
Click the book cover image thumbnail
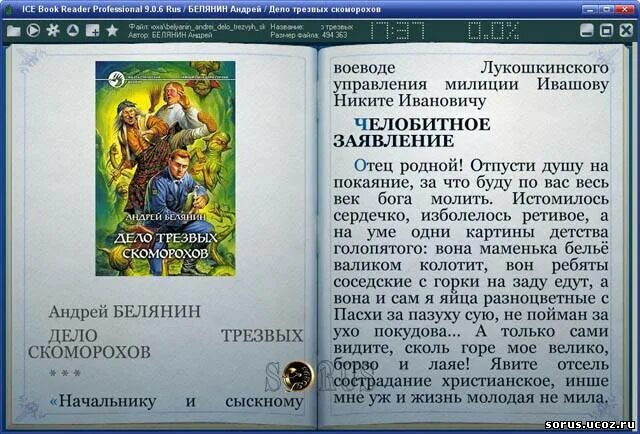(165, 168)
